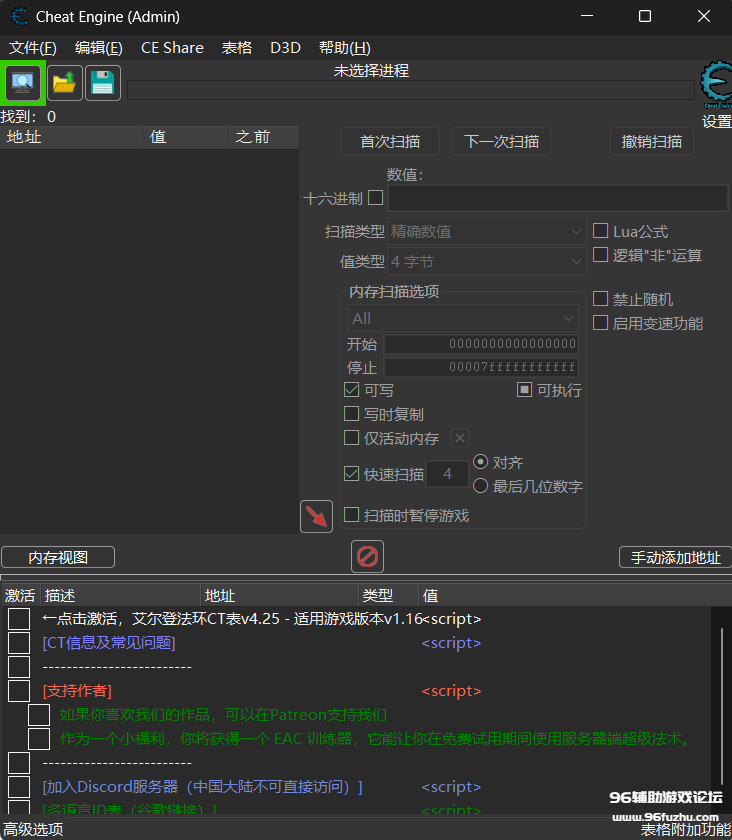
Task: Click the 撤销扫描 button
Action: point(652,141)
